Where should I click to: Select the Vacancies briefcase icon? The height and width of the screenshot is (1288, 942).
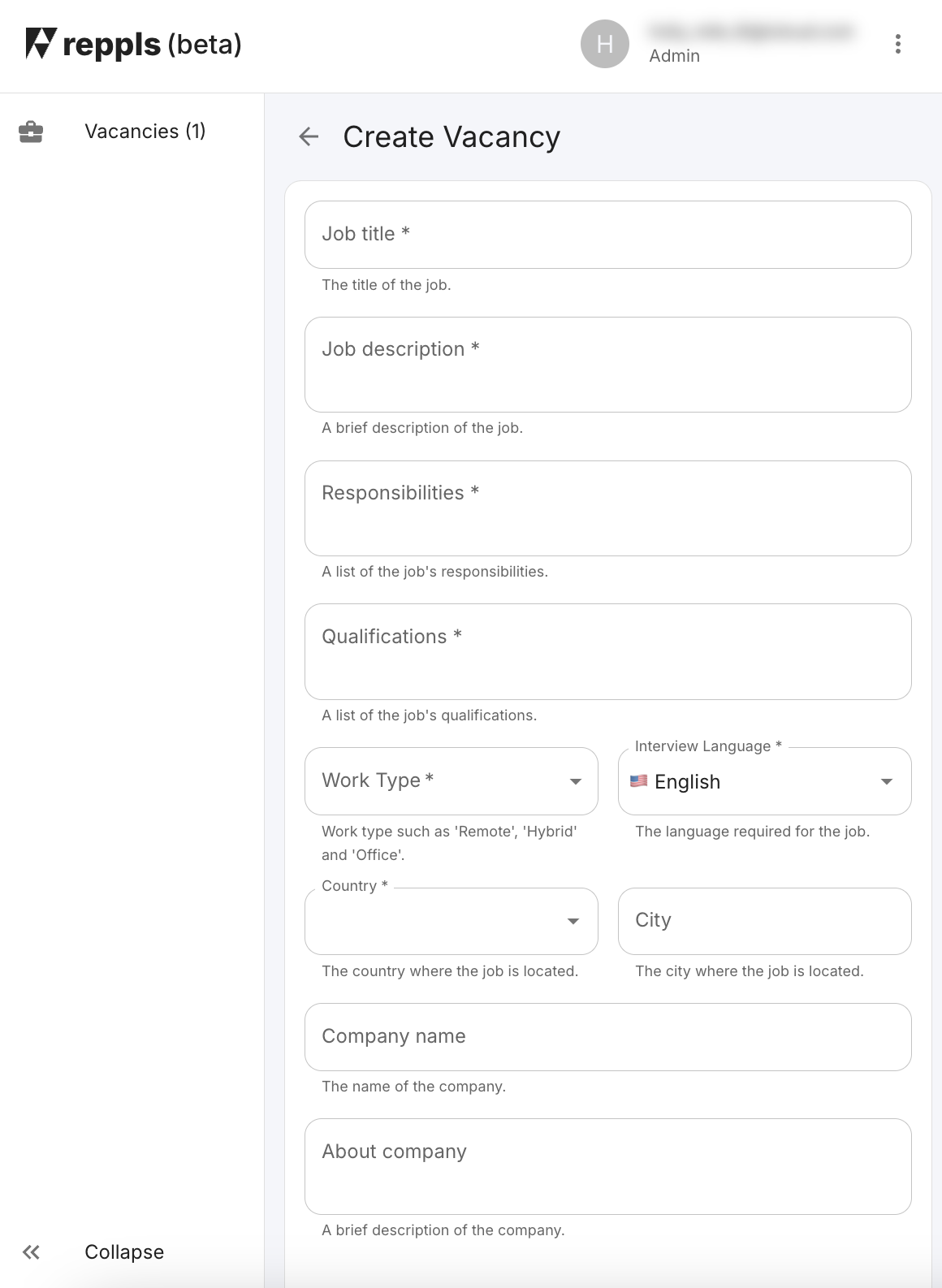(30, 131)
